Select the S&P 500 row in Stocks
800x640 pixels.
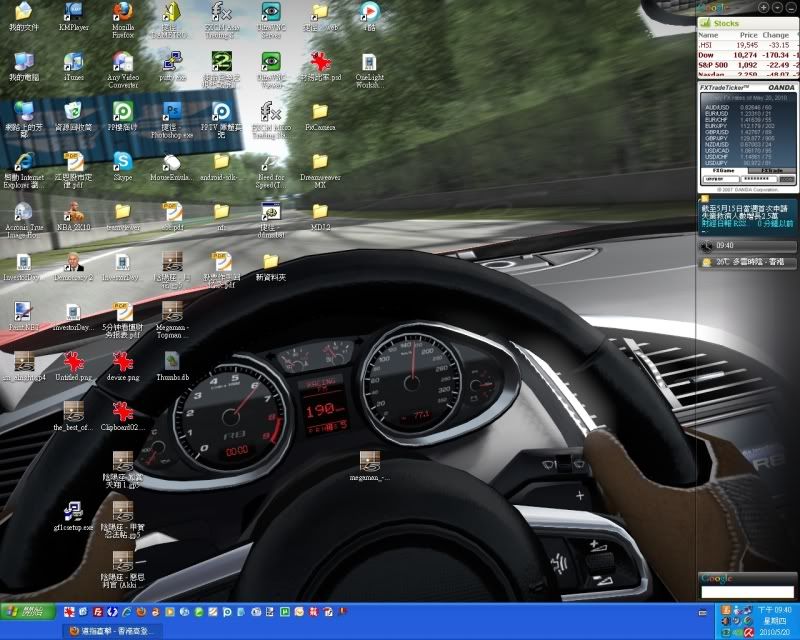tap(748, 65)
